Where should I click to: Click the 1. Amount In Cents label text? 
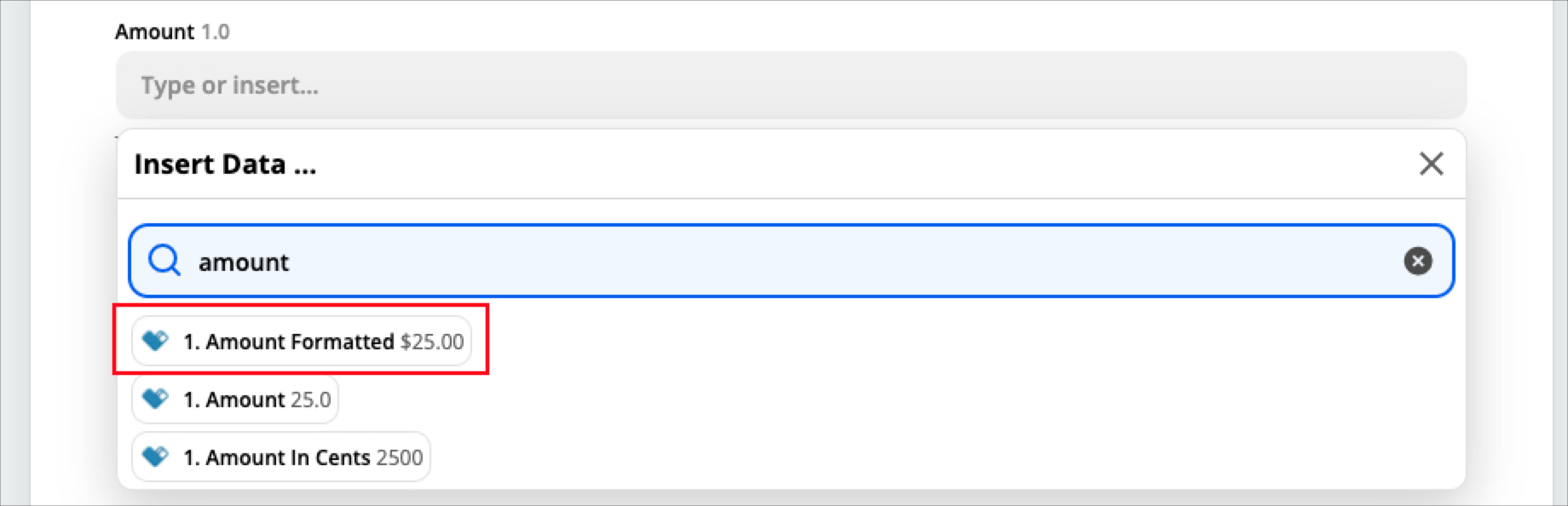(277, 457)
